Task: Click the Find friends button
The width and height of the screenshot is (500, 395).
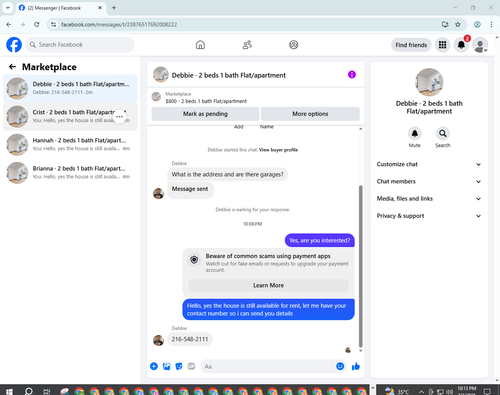Action: 411,45
